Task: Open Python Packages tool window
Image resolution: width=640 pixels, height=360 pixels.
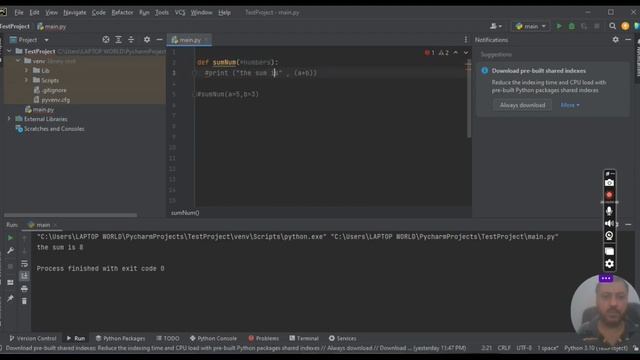Action: (x=120, y=338)
